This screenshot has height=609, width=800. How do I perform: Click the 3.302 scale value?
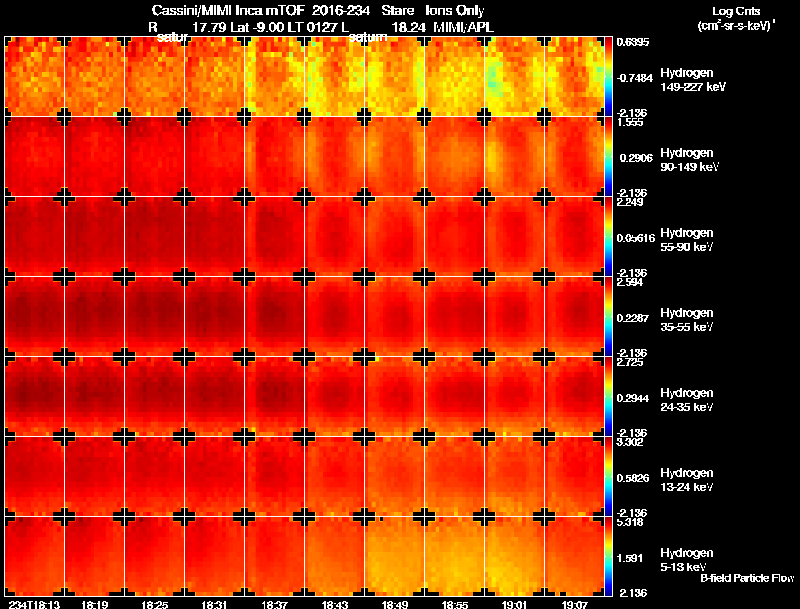pos(630,442)
